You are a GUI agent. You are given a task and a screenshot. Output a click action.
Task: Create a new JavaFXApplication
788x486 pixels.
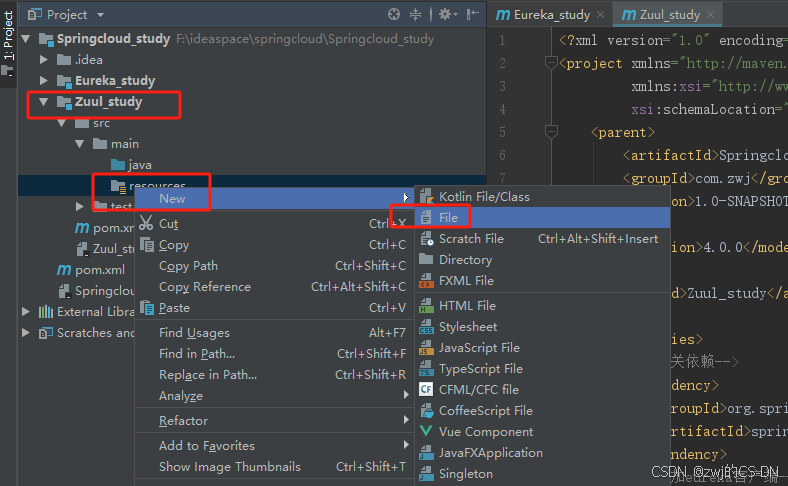[x=543, y=453]
